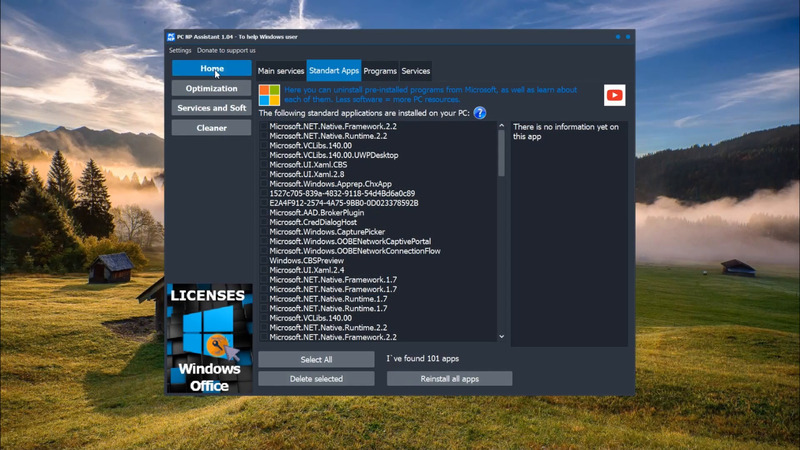
Task: Open the Licenses Windows Office banner
Action: pyautogui.click(x=210, y=338)
